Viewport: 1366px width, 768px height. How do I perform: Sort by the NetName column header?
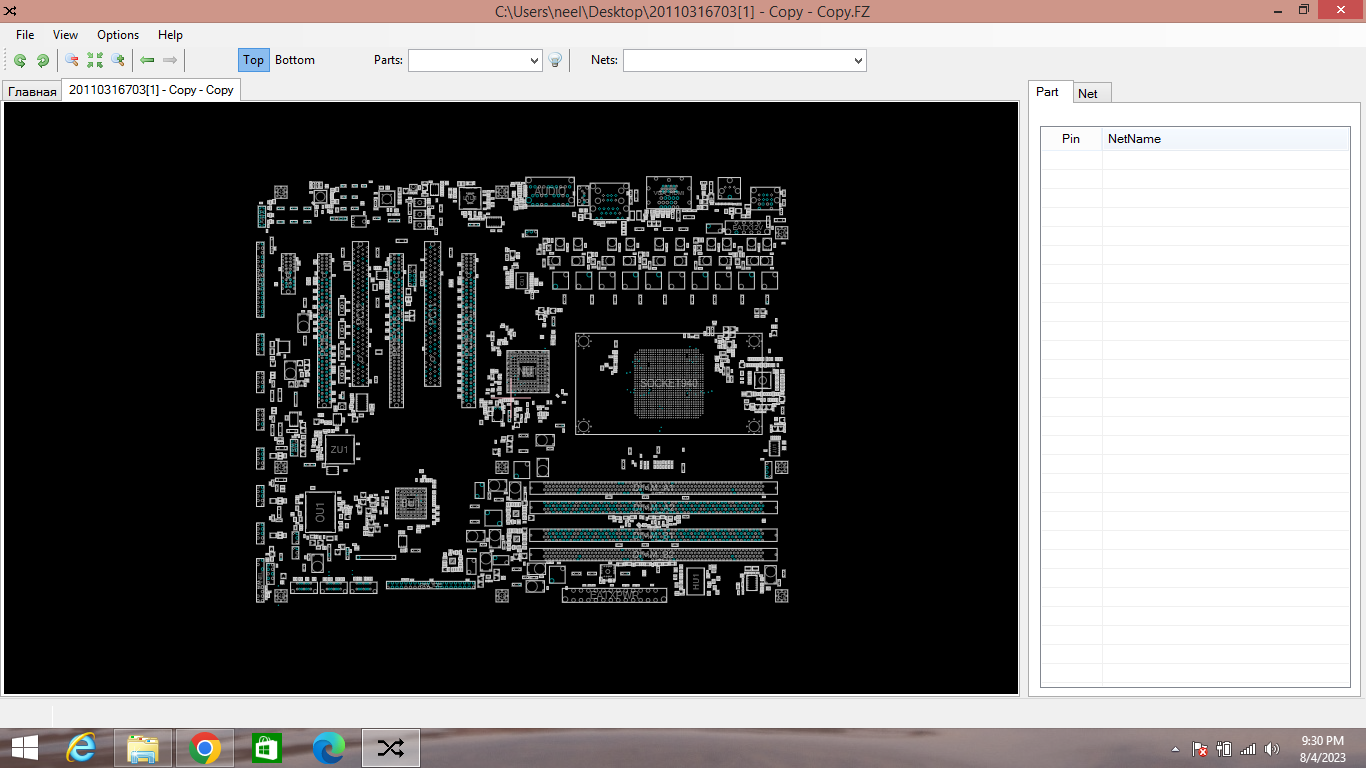1134,139
